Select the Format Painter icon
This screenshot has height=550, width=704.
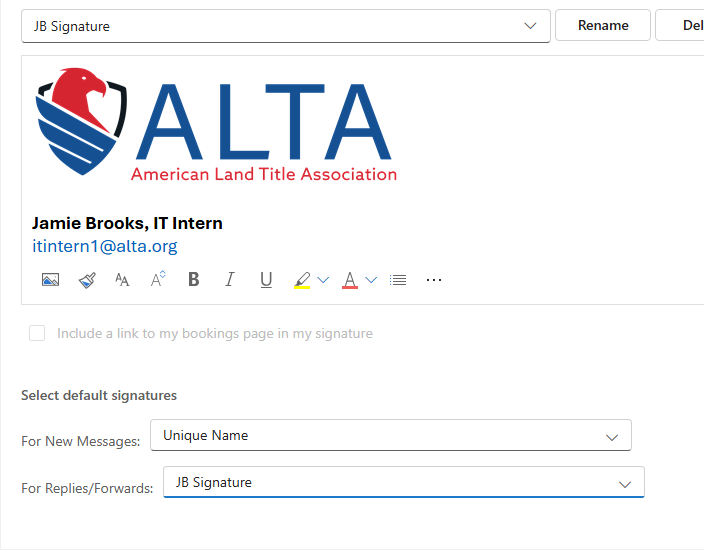coord(87,280)
